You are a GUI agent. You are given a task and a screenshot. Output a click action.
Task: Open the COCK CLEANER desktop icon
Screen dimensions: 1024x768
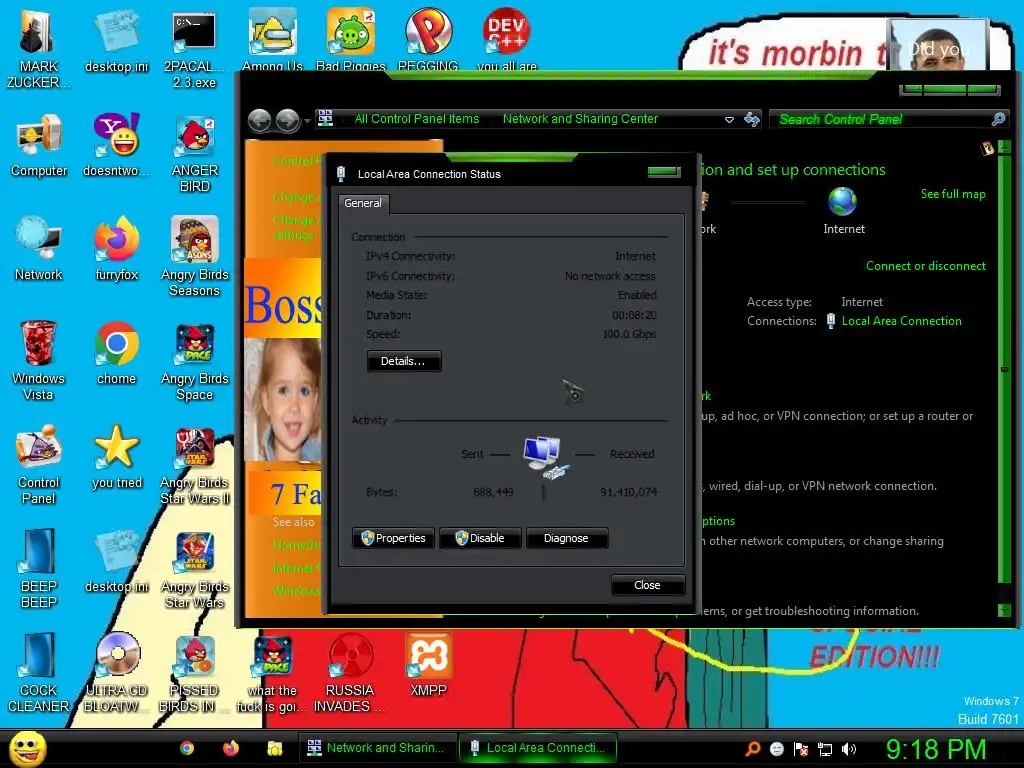(39, 673)
